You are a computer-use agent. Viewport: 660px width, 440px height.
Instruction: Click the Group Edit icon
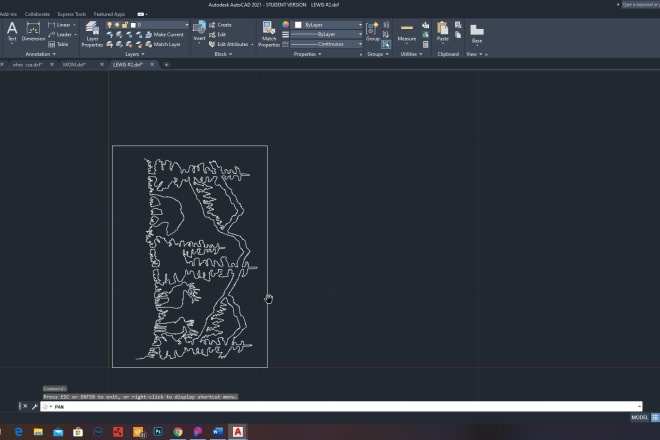click(386, 35)
